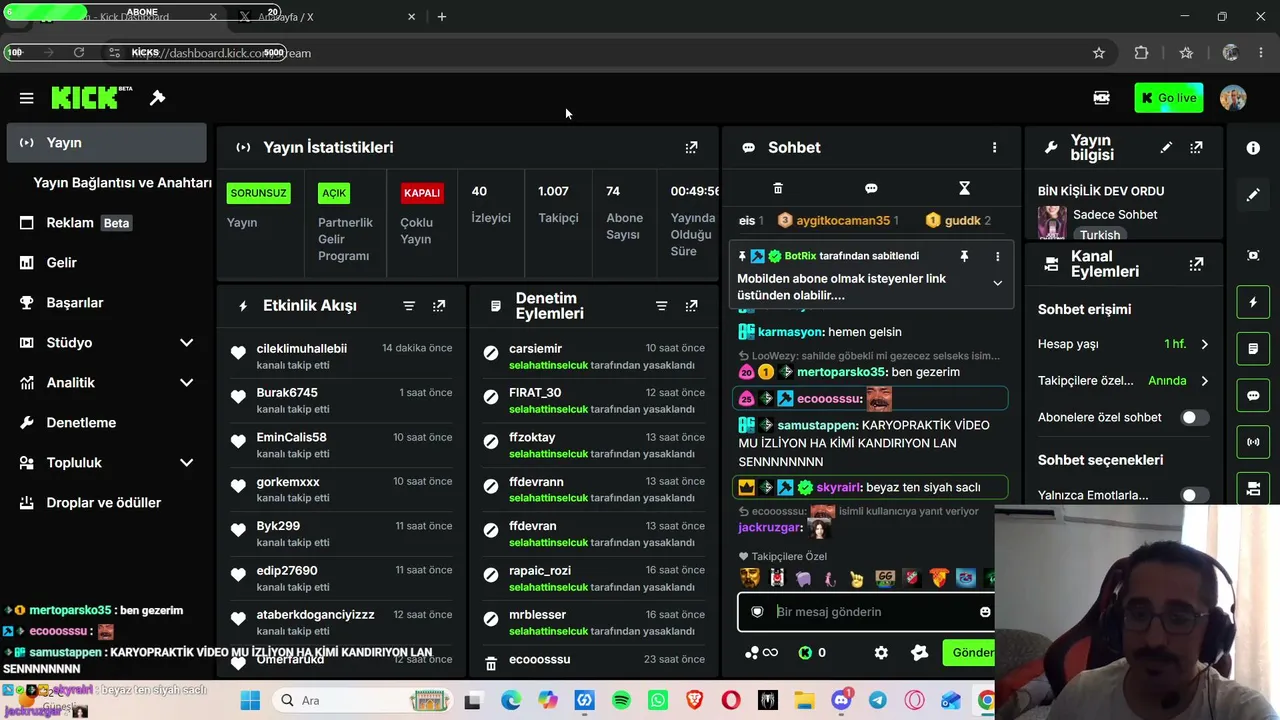Open the profile avatar menu at top right
This screenshot has width=1280, height=720.
click(1233, 98)
